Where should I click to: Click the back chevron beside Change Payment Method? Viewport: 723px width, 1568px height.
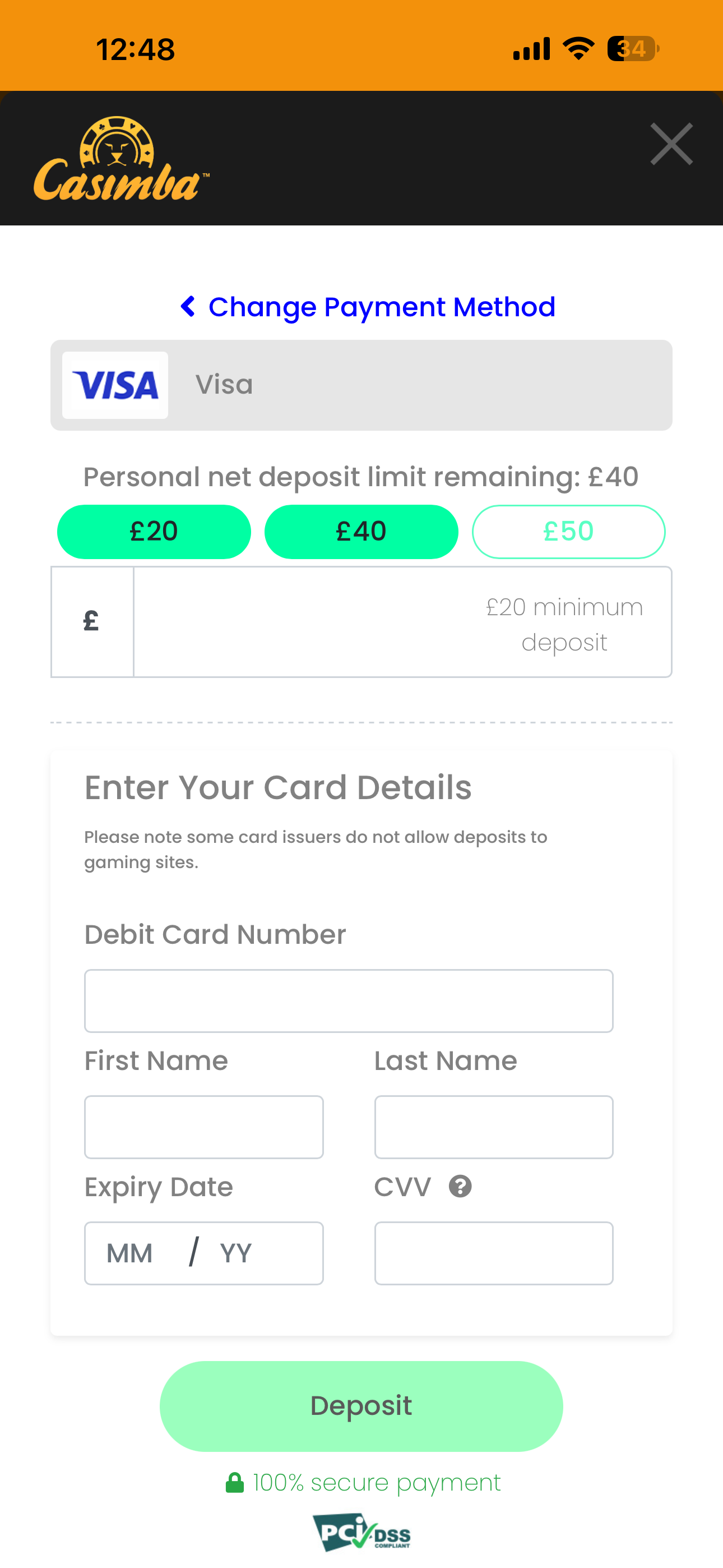tap(188, 307)
